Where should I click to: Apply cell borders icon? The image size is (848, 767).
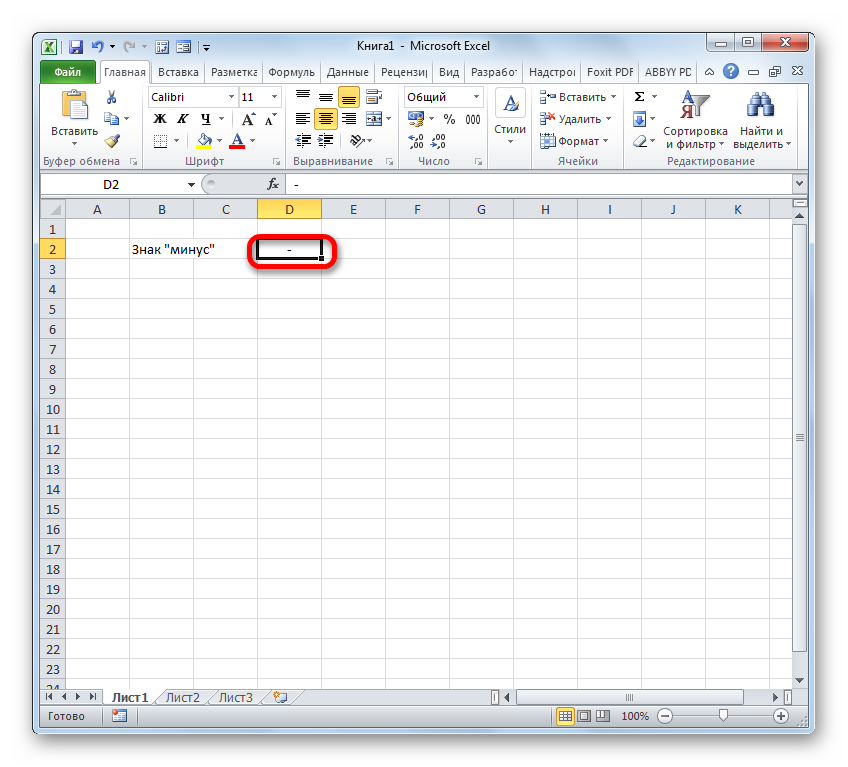coord(160,141)
